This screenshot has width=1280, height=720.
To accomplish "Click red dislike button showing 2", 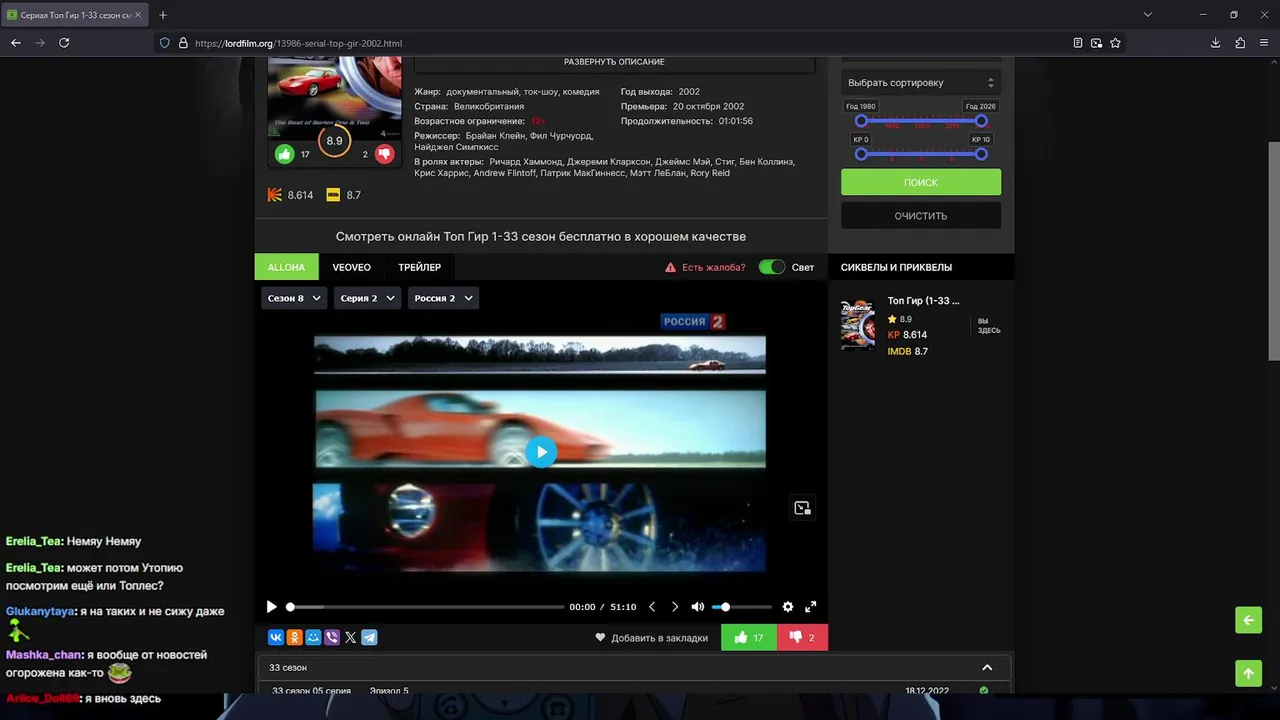I will (x=802, y=637).
